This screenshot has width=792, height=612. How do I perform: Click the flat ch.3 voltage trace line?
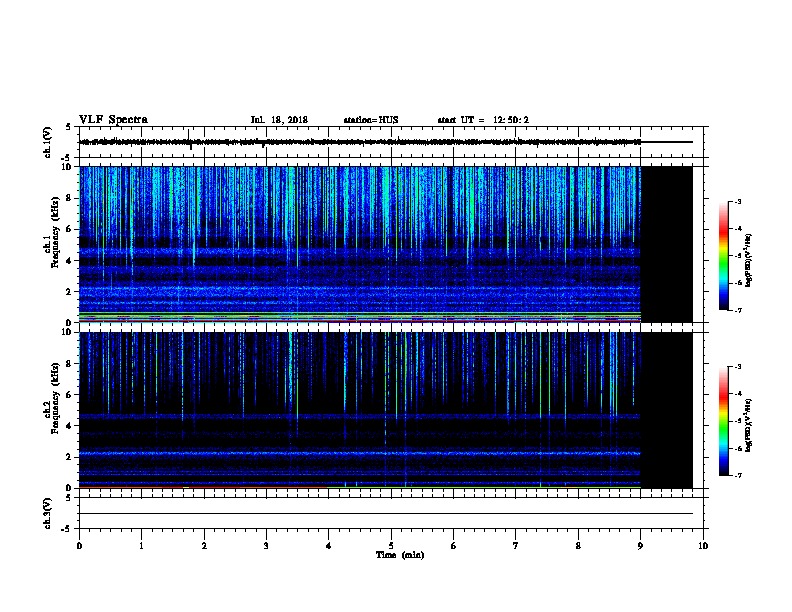coord(386,514)
